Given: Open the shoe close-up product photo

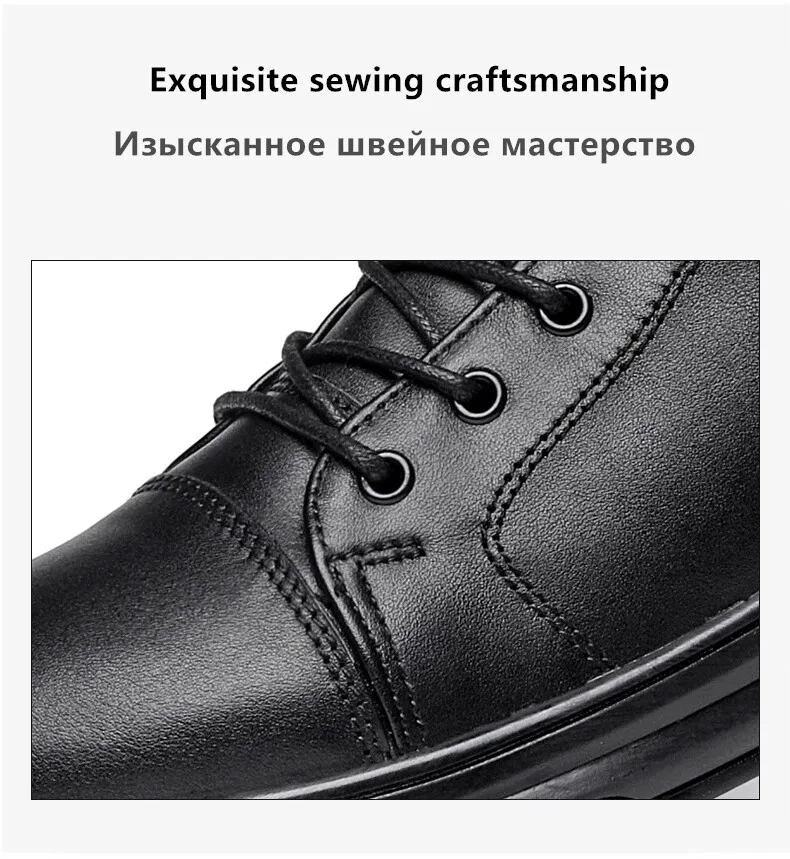Looking at the screenshot, I should coord(395,530).
